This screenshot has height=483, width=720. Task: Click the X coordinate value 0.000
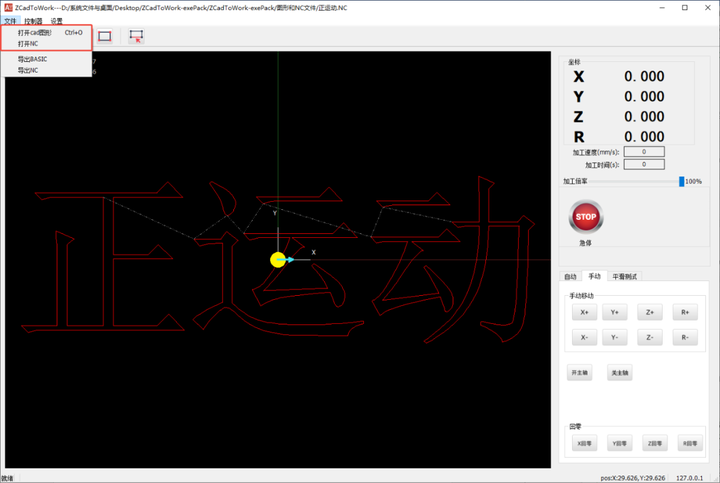[644, 76]
